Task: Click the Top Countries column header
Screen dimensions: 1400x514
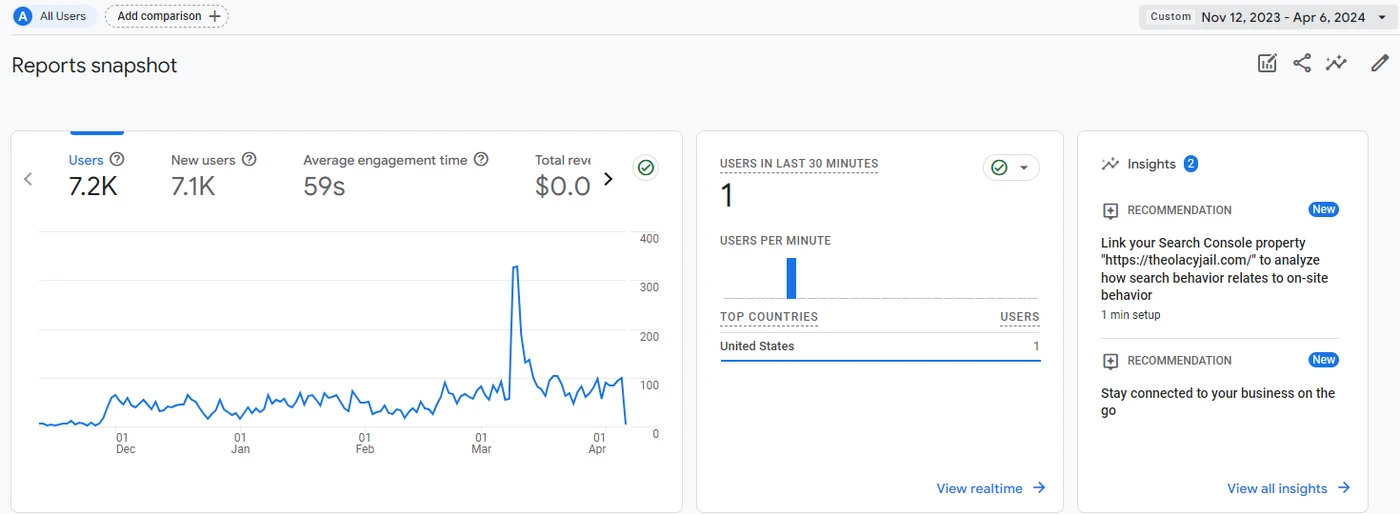Action: 769,317
